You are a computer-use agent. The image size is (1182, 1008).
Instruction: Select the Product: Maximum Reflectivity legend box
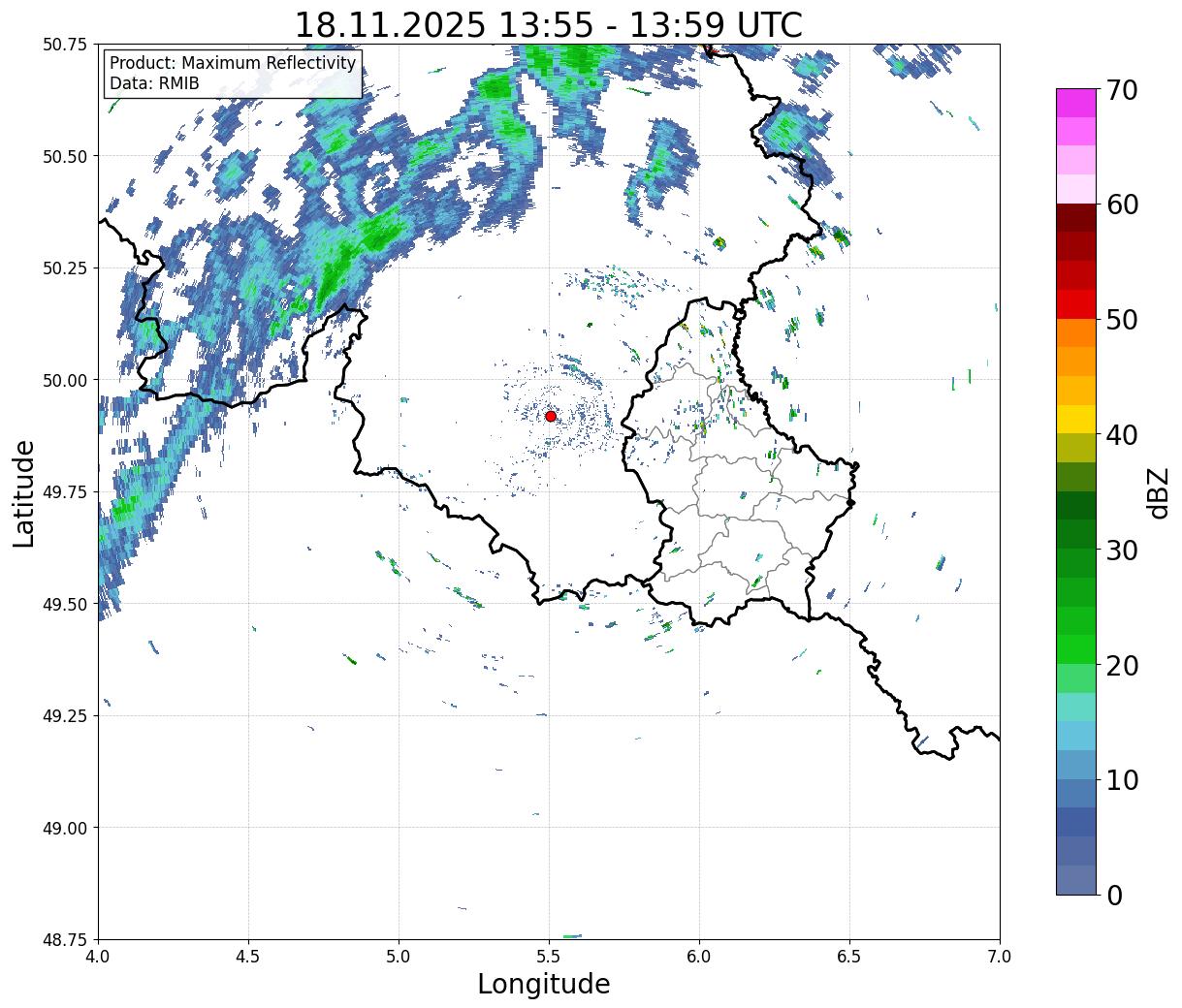pyautogui.click(x=233, y=74)
